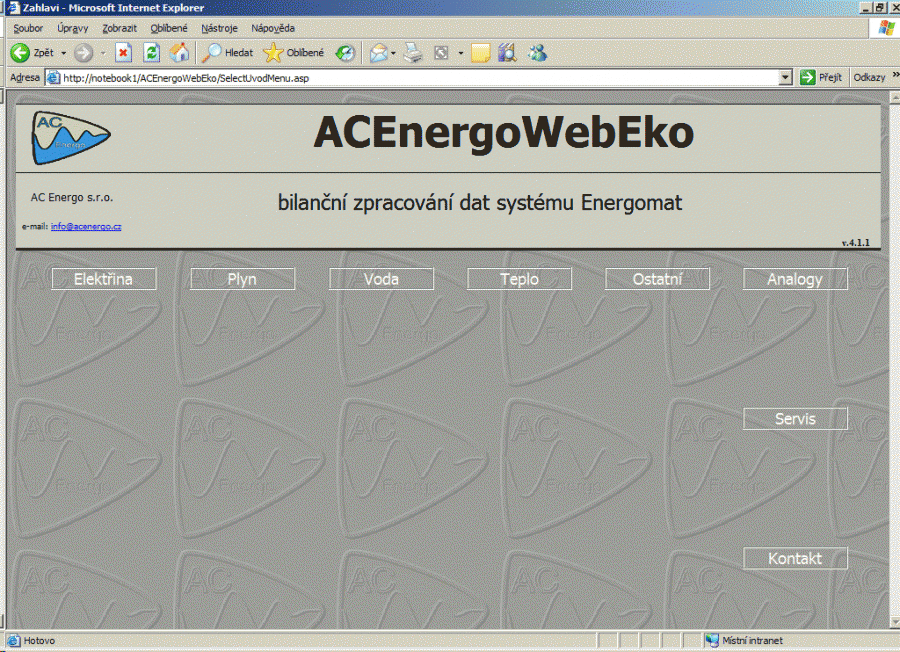Expand the address bar dropdown
Viewport: 900px width, 652px height.
pyautogui.click(x=785, y=77)
